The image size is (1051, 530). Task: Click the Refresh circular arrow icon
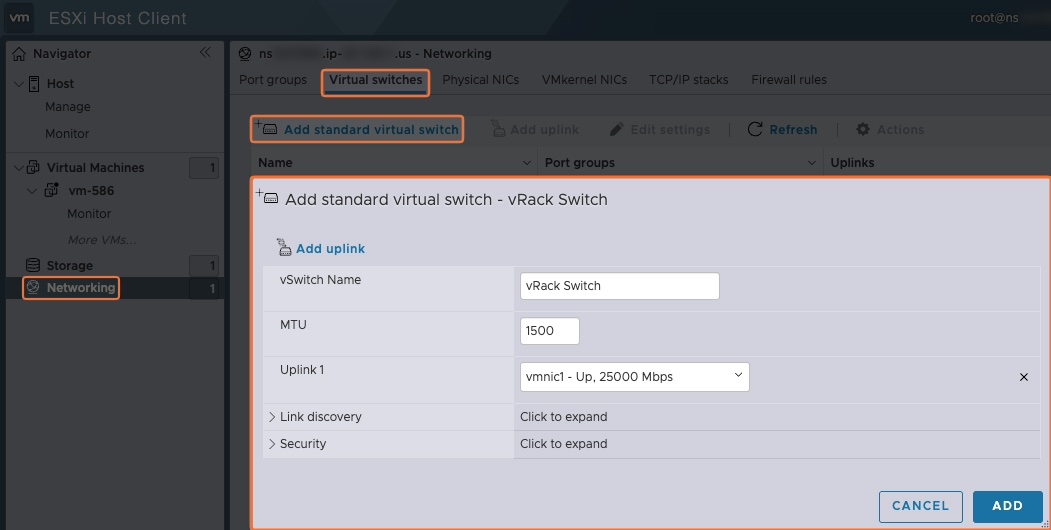point(755,129)
